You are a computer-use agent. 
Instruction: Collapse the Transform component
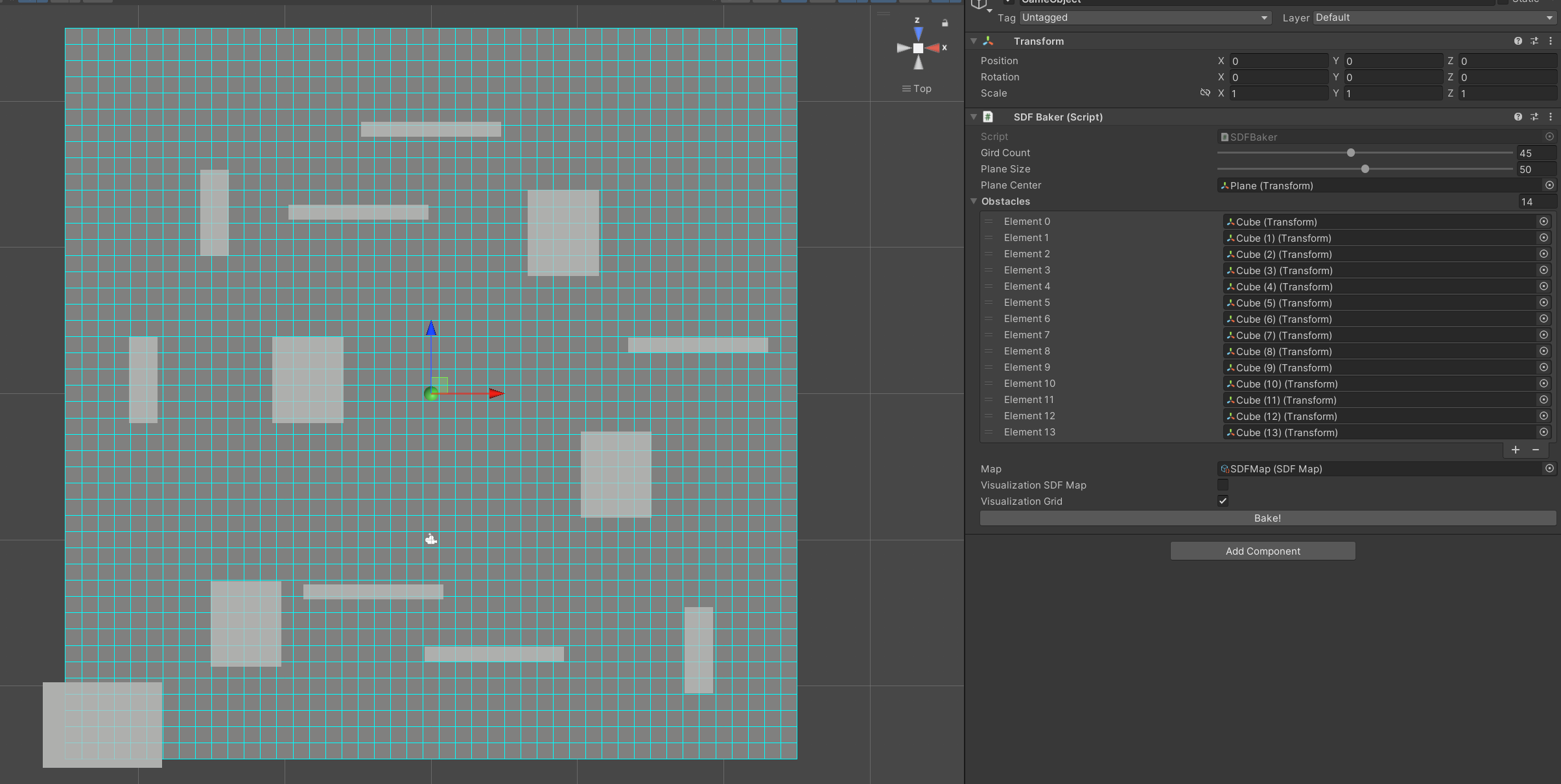point(974,41)
